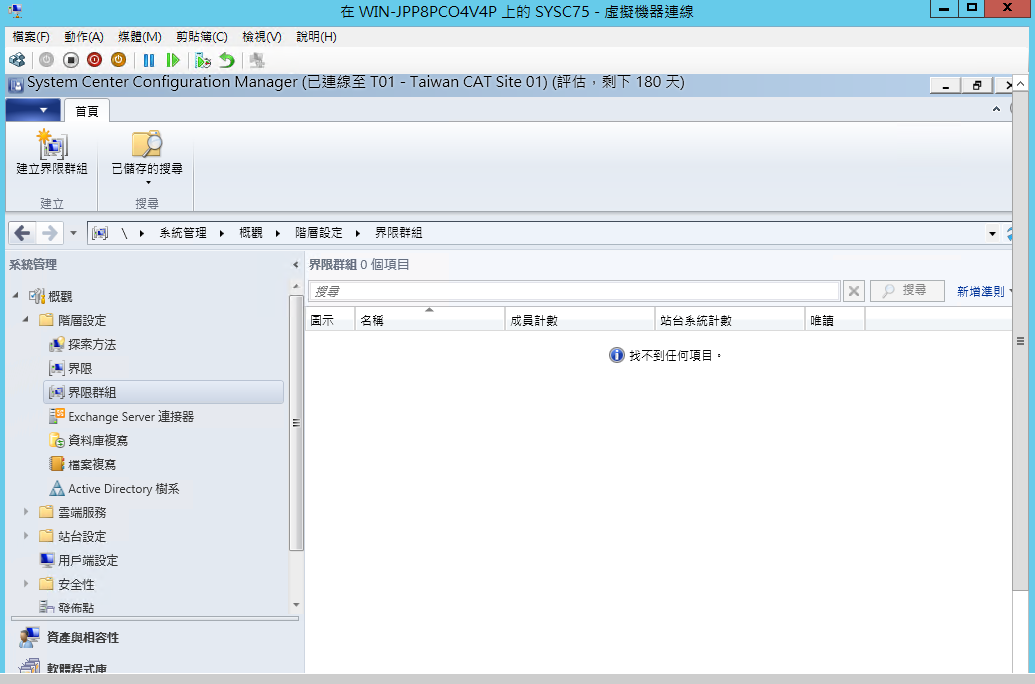
Task: Collapse the 階層設定 tree node
Action: click(x=26, y=320)
